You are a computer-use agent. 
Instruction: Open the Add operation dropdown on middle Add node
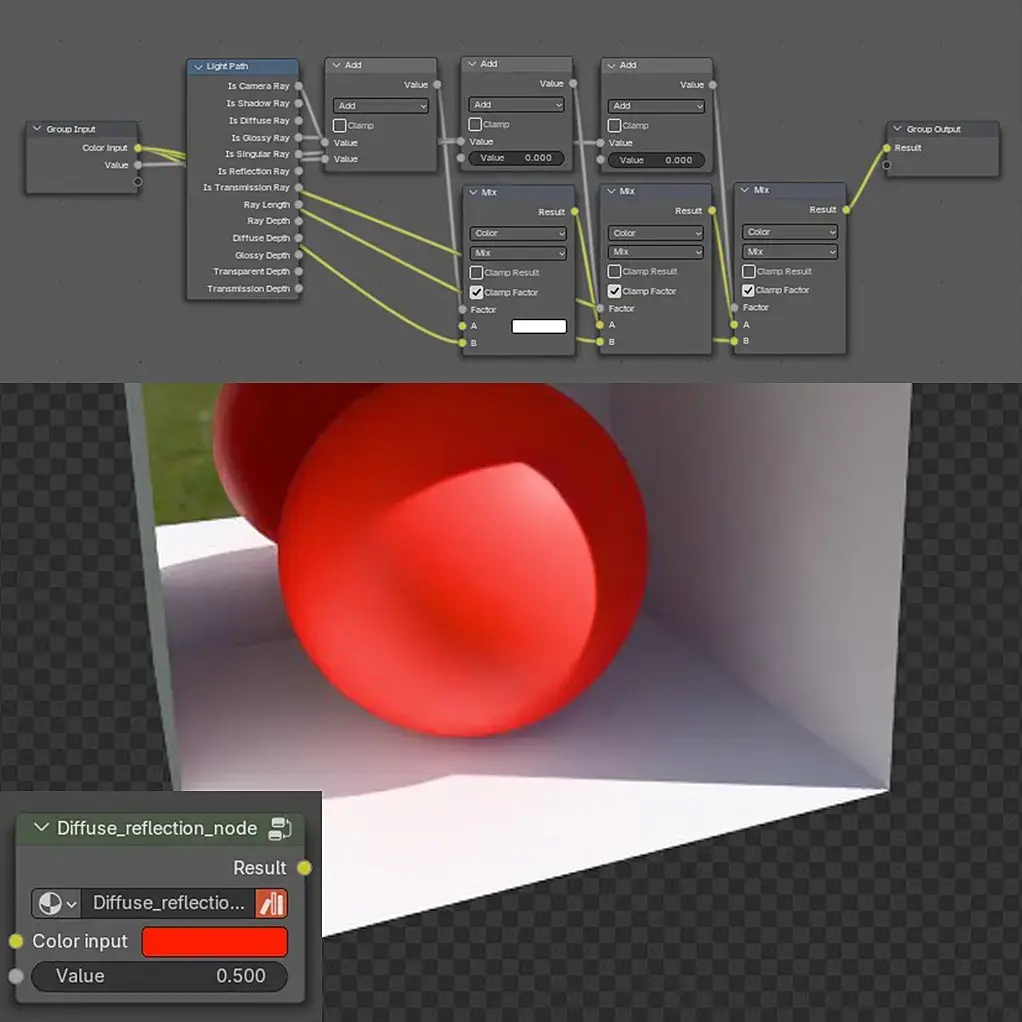pyautogui.click(x=516, y=104)
